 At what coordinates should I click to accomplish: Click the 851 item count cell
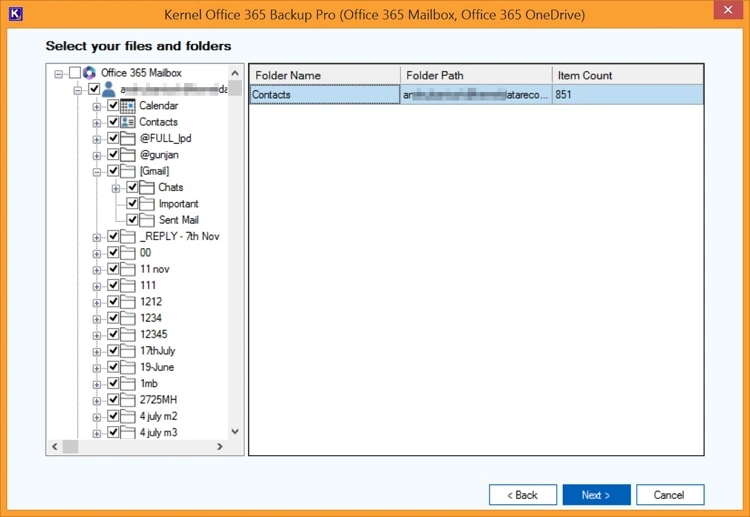628,94
